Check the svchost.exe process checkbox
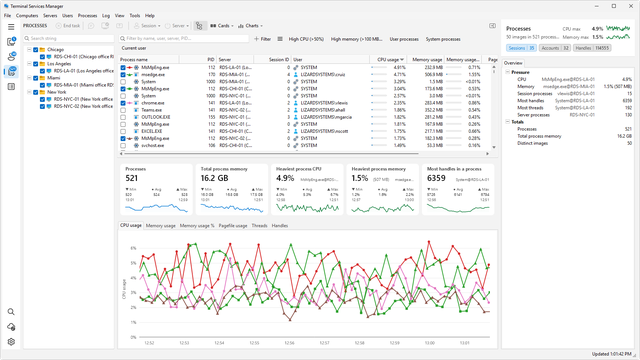Viewport: 640px width, 360px height. click(123, 146)
